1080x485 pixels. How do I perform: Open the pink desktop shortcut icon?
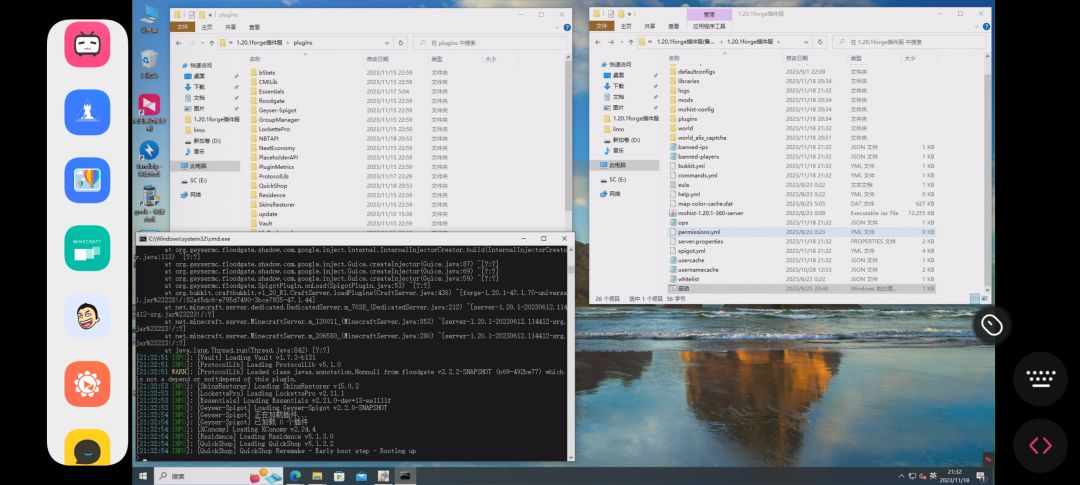[x=149, y=110]
